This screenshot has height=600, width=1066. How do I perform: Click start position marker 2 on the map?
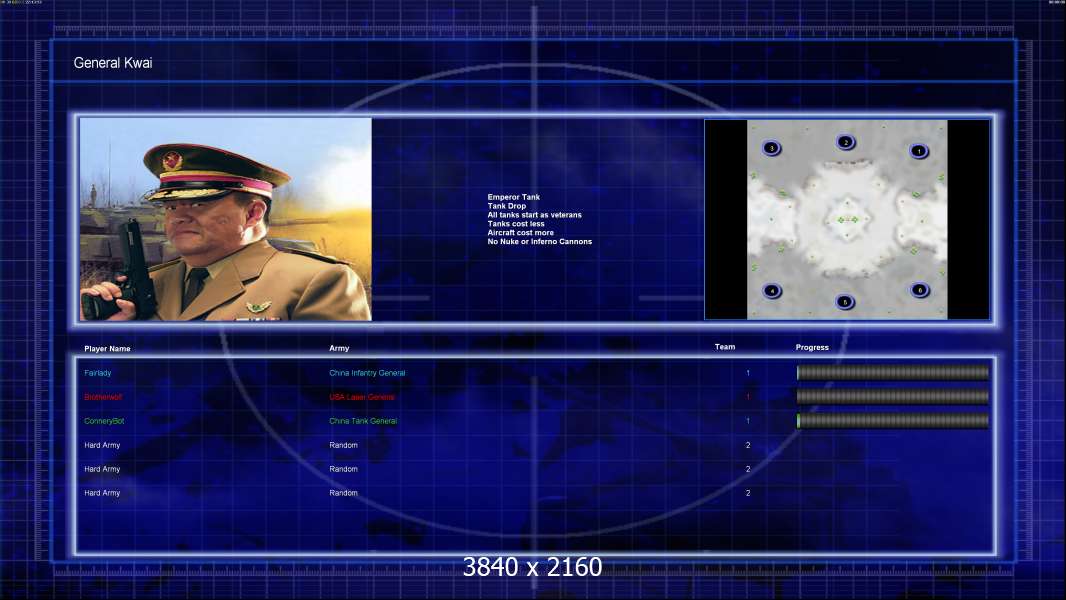pos(845,142)
